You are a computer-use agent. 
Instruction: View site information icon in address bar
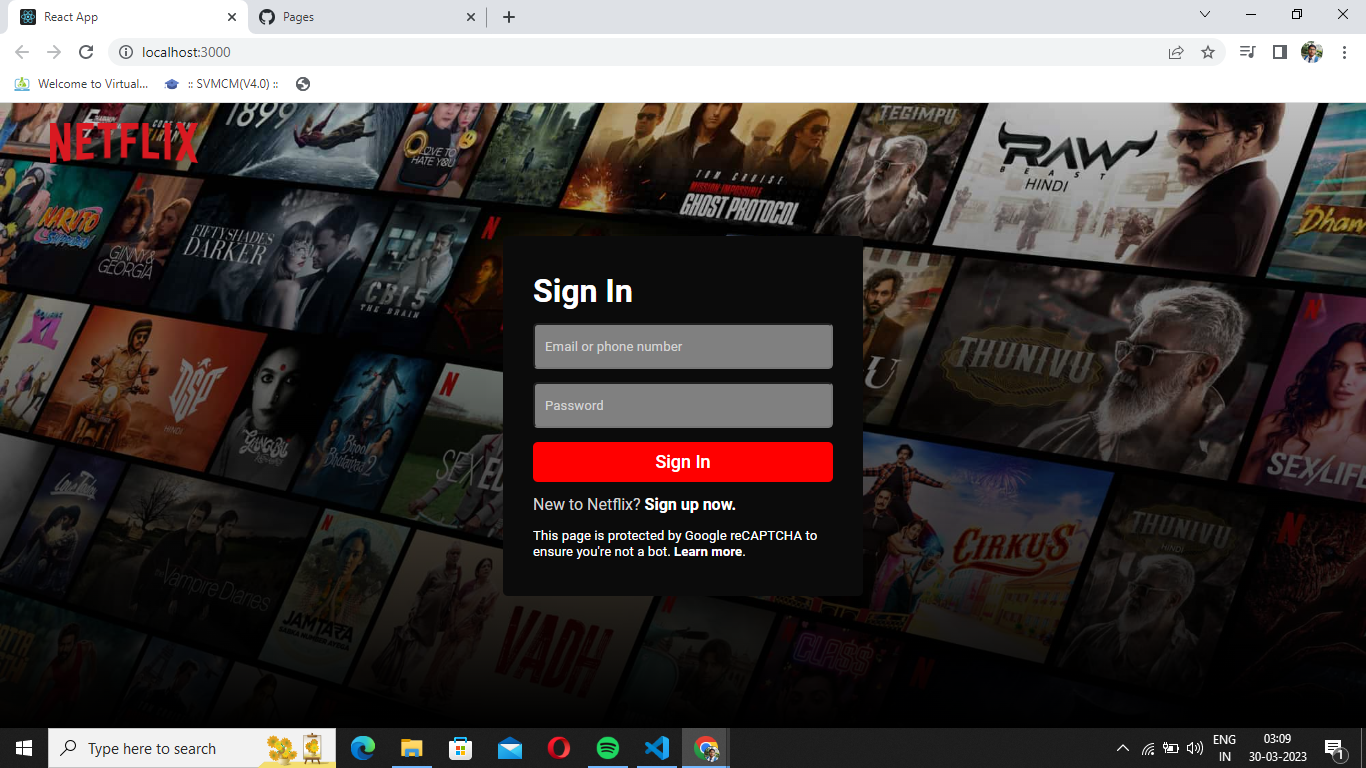pos(126,52)
